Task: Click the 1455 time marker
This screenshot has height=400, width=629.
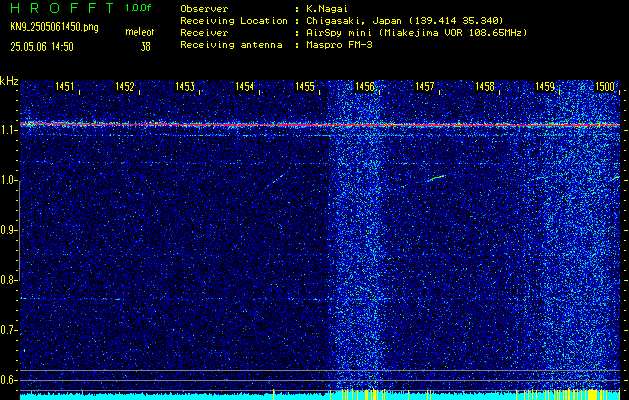Action: click(305, 86)
